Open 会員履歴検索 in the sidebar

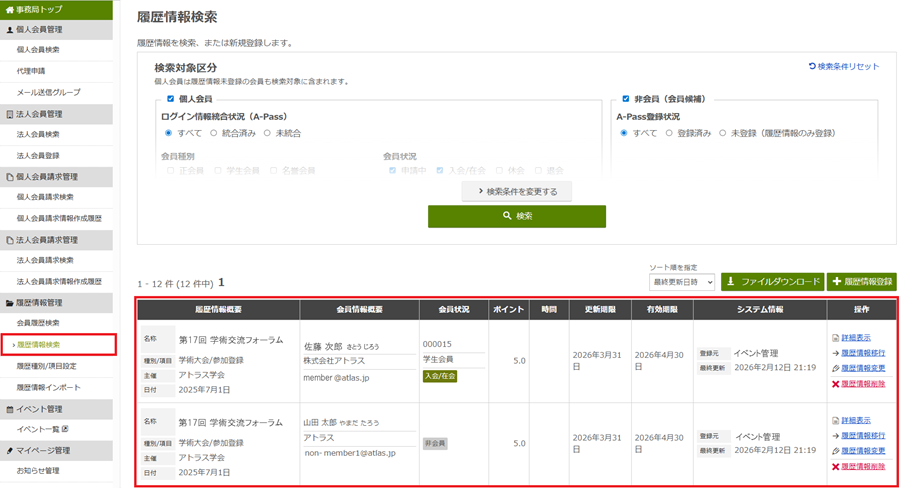[x=38, y=323]
